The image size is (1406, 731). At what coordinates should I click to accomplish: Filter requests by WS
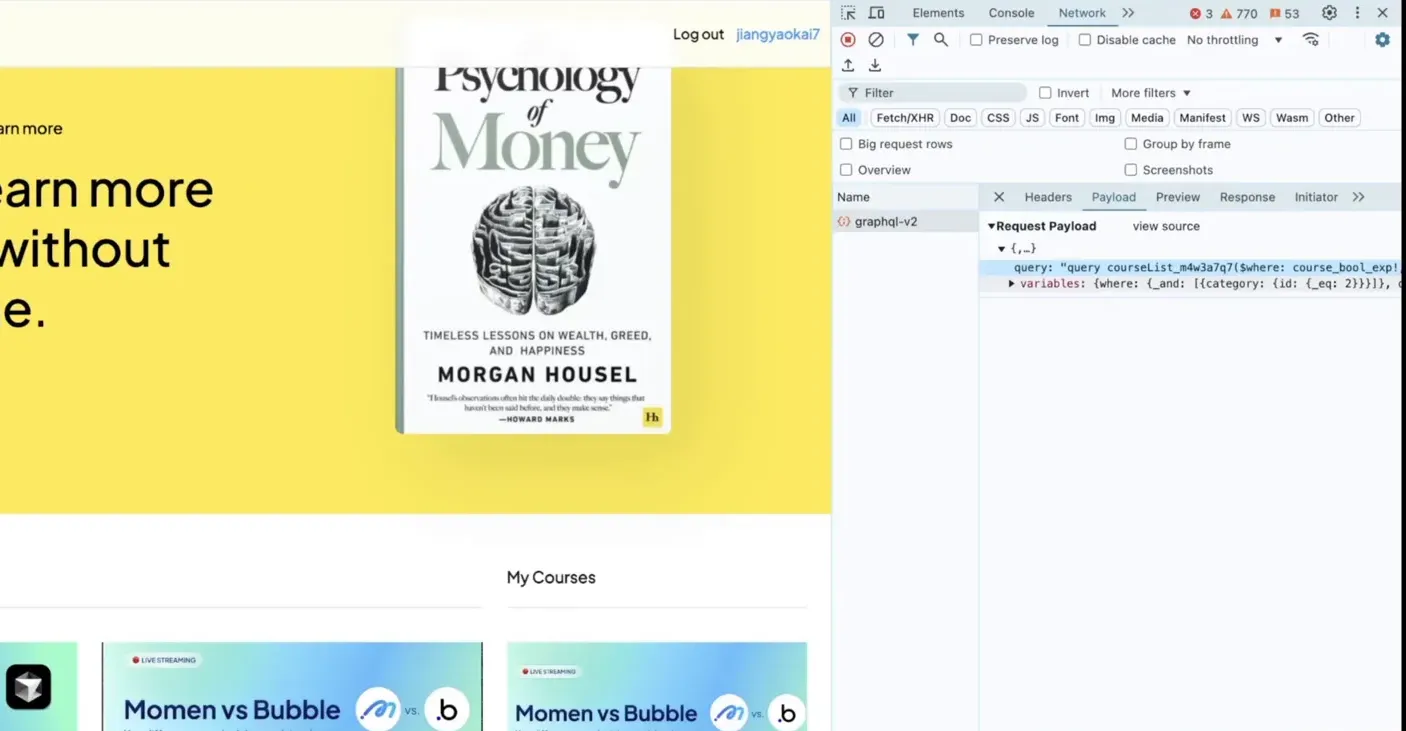click(1251, 118)
